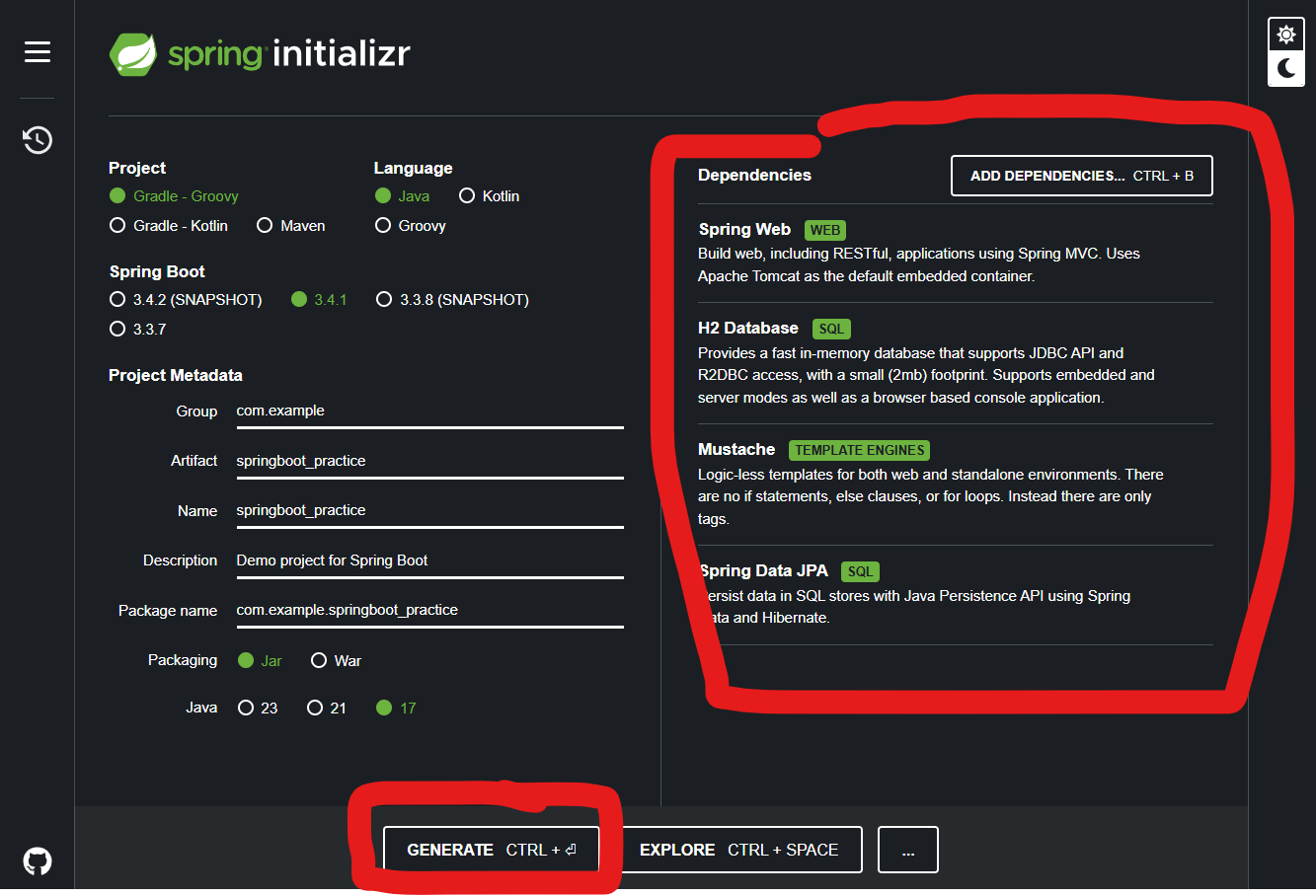This screenshot has height=896, width=1316.
Task: Select Spring Boot 3.3.7
Action: (137, 330)
